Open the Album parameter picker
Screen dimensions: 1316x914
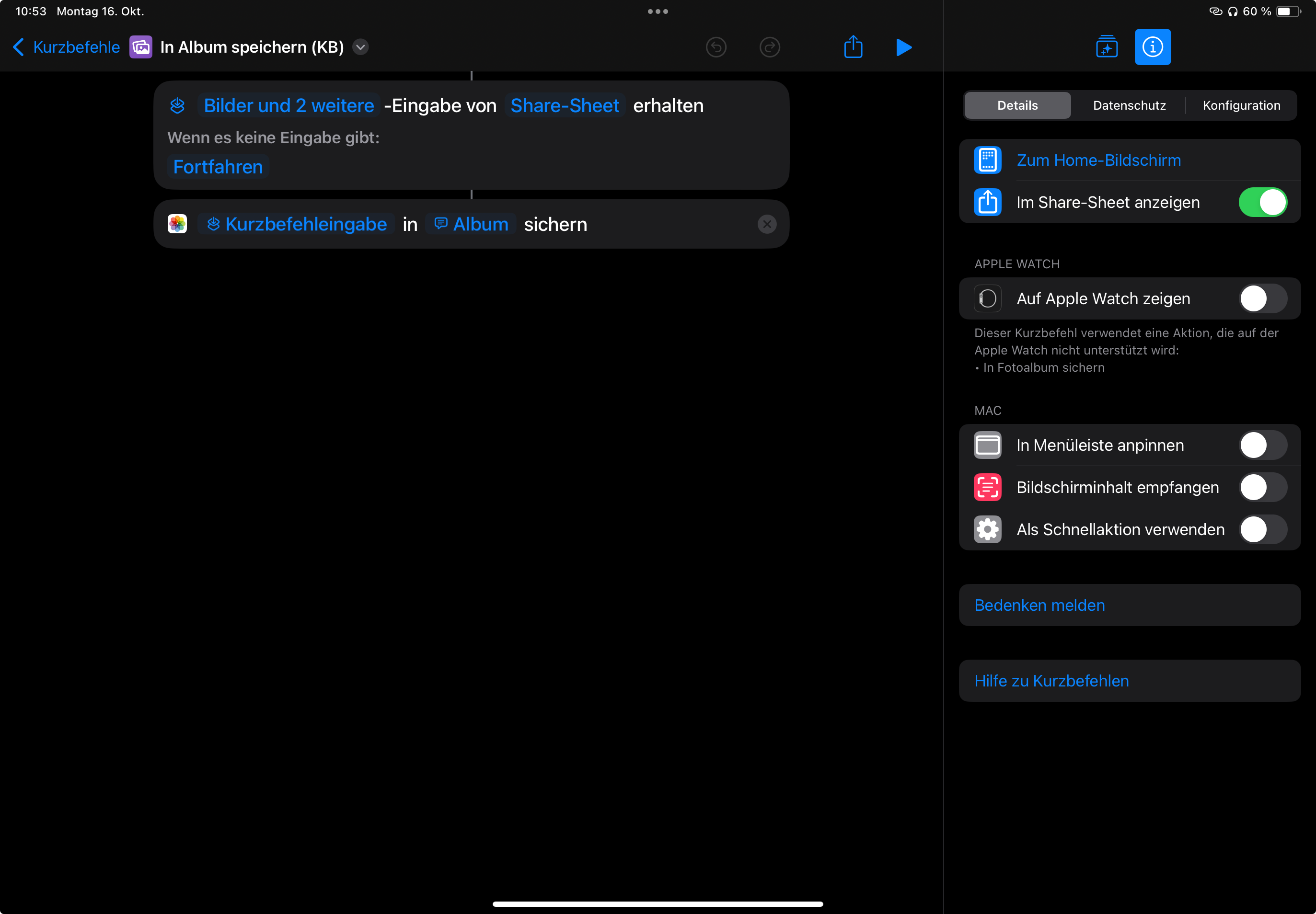(x=472, y=224)
